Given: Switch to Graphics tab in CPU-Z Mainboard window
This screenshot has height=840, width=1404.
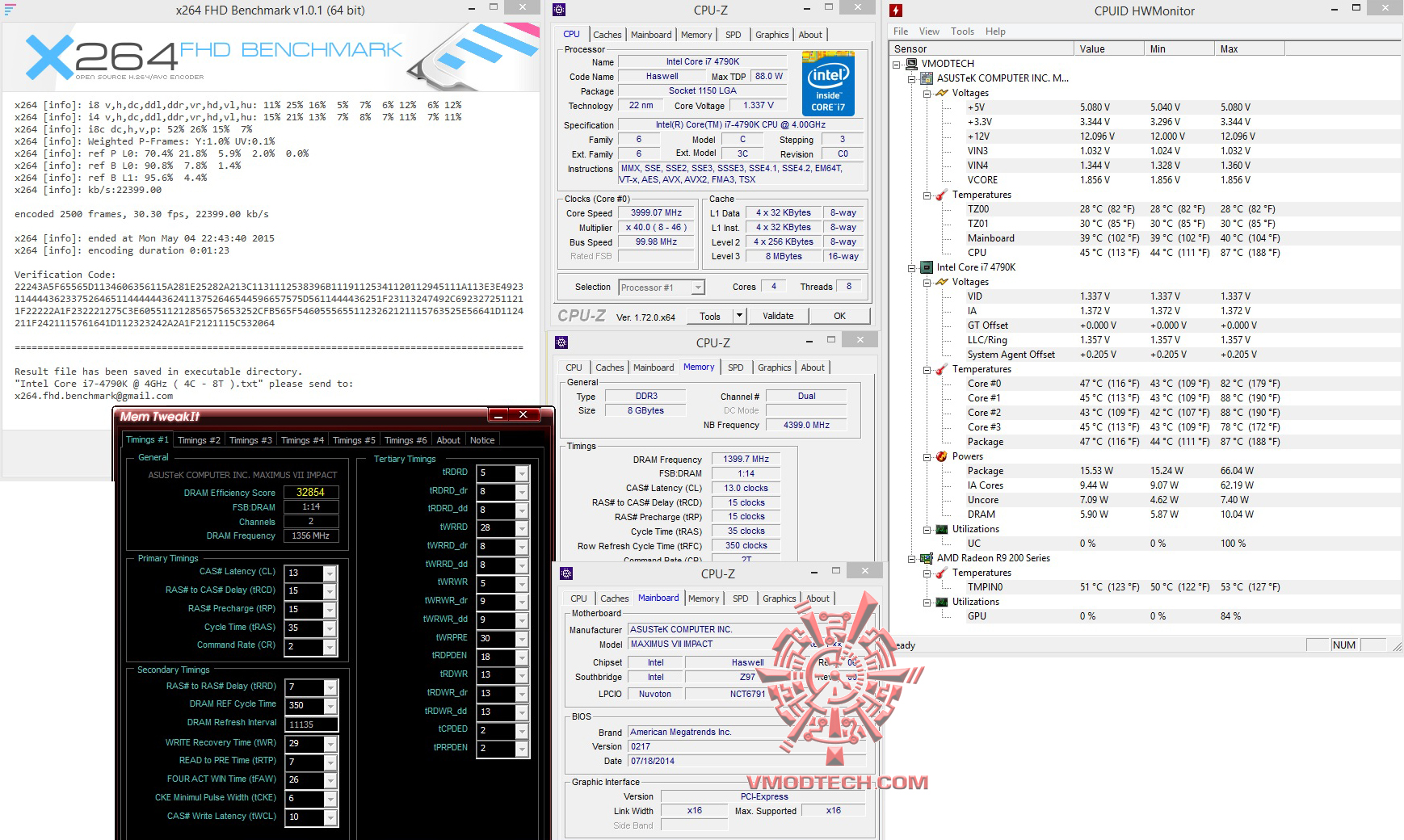Looking at the screenshot, I should [x=780, y=598].
